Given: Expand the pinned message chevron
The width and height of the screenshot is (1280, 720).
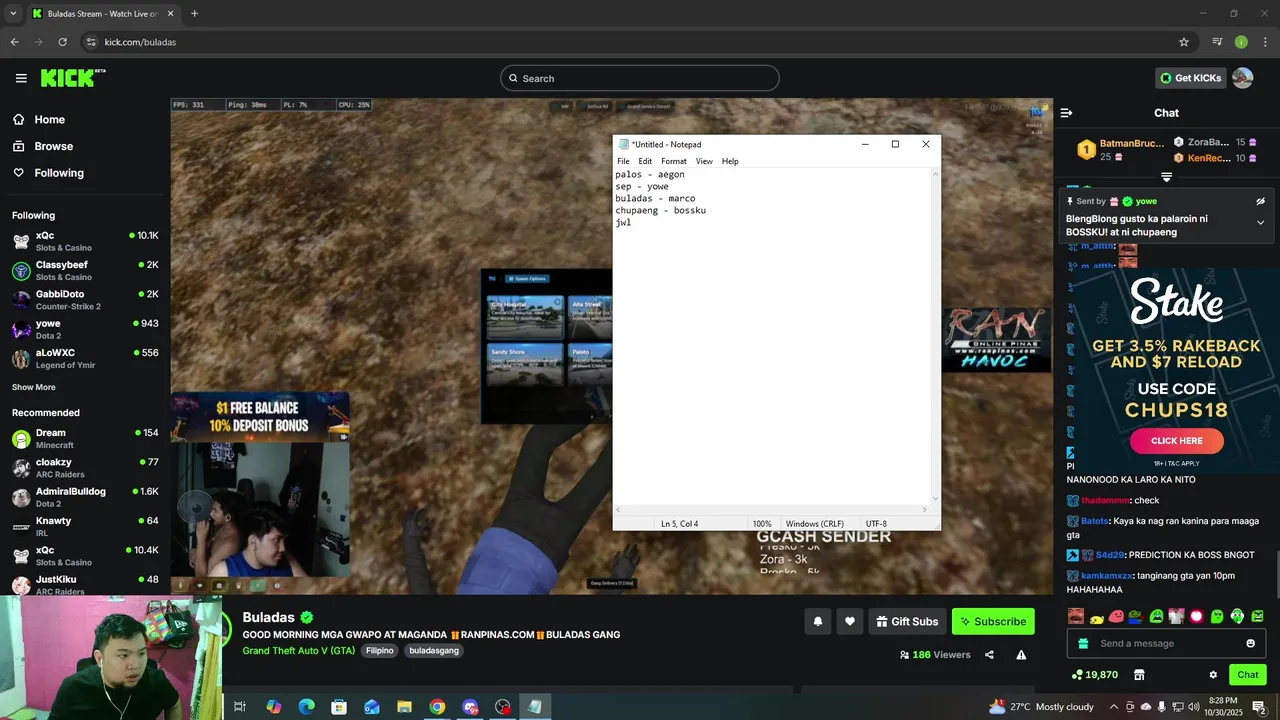Looking at the screenshot, I should 1260,222.
